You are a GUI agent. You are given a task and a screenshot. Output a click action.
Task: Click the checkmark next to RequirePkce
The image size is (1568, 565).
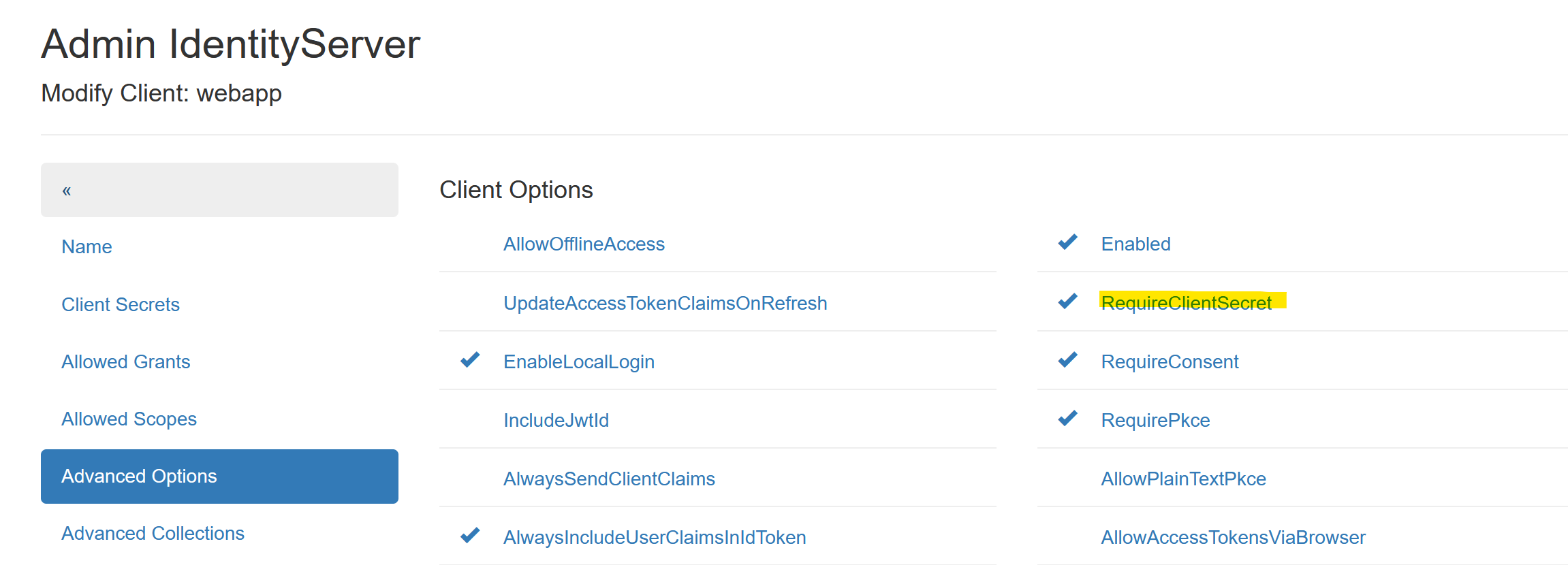pyautogui.click(x=1067, y=419)
